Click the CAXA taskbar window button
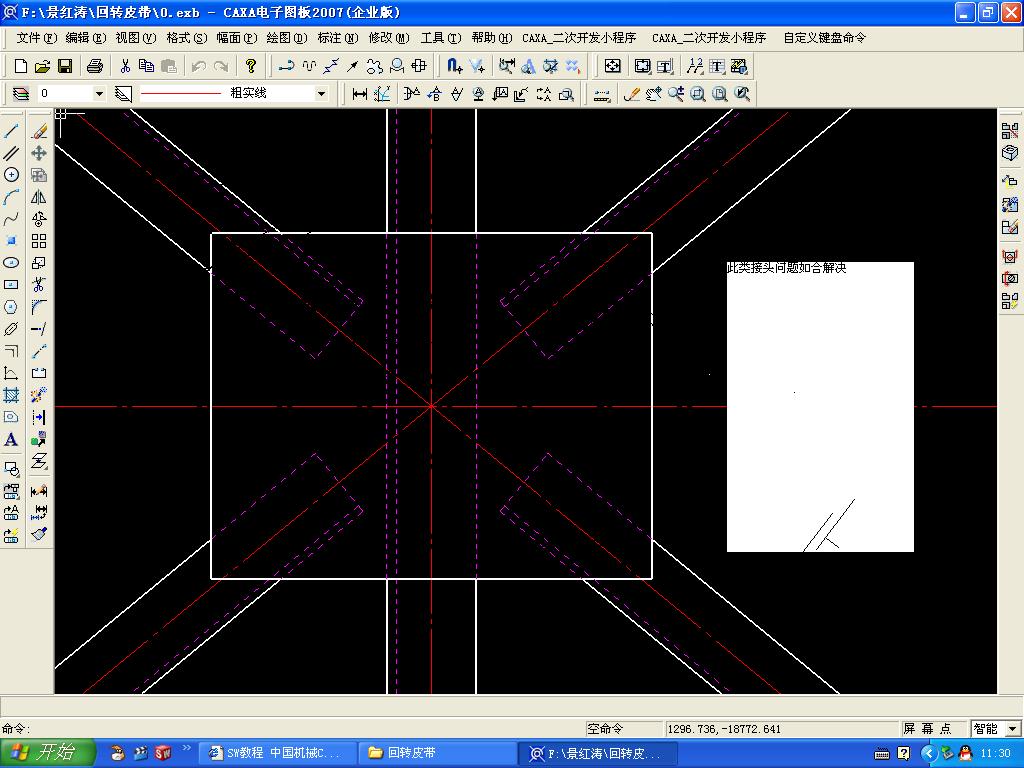 pyautogui.click(x=598, y=753)
